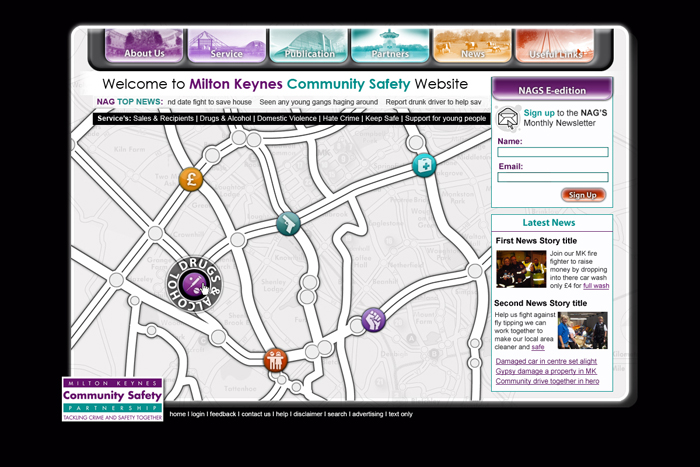Viewport: 700px width, 467px height.
Task: Open 'Damaged car in centre set alight' link
Action: pyautogui.click(x=546, y=361)
